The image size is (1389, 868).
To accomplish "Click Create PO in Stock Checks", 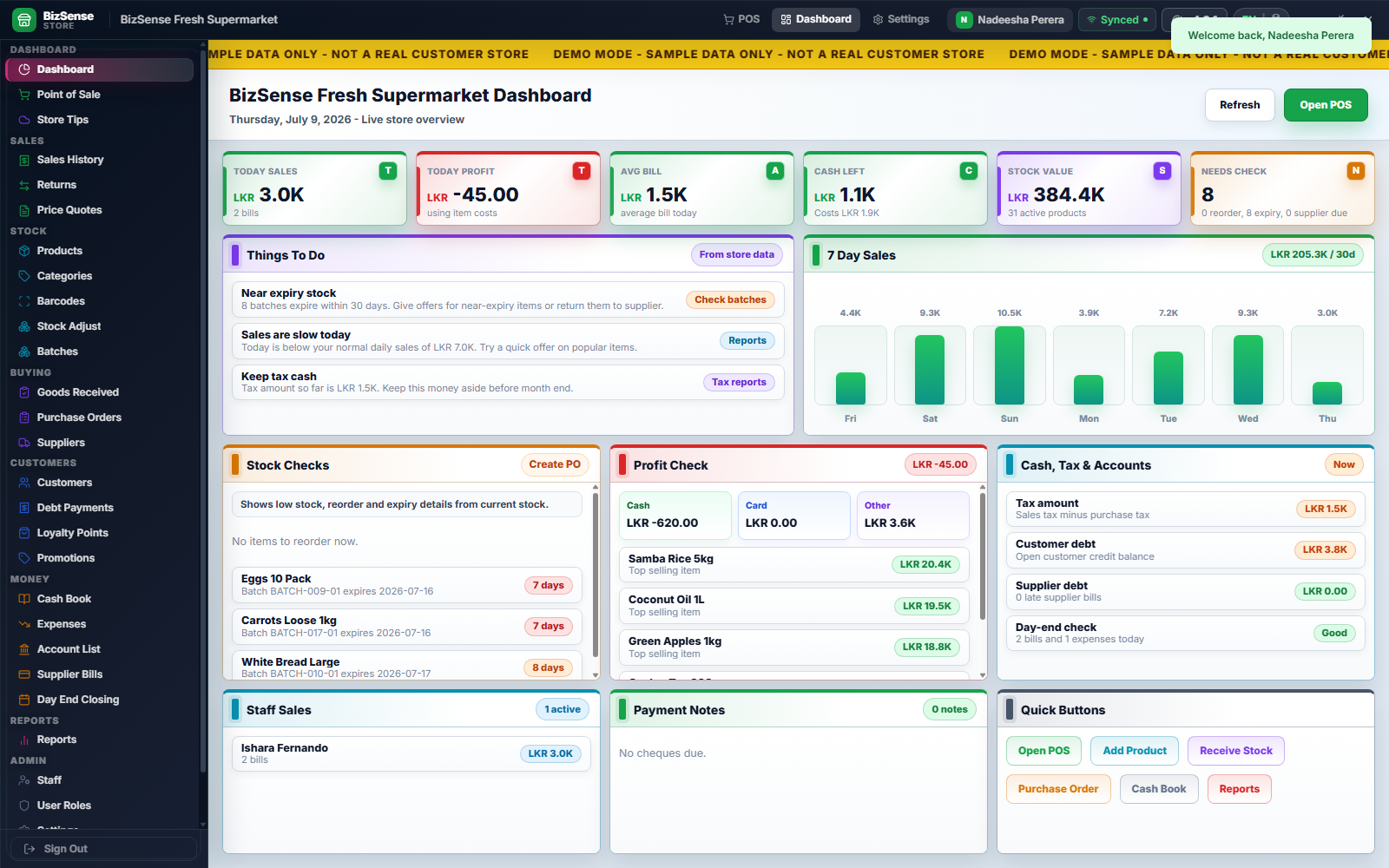I will pyautogui.click(x=555, y=464).
